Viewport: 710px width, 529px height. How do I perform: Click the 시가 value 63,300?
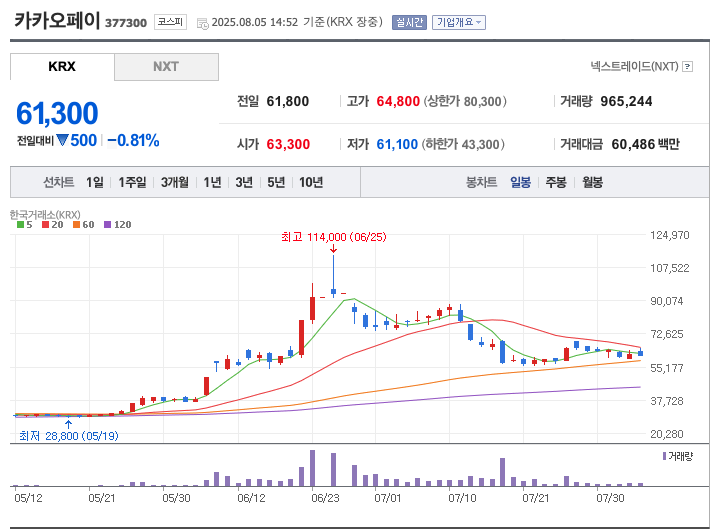click(x=288, y=144)
